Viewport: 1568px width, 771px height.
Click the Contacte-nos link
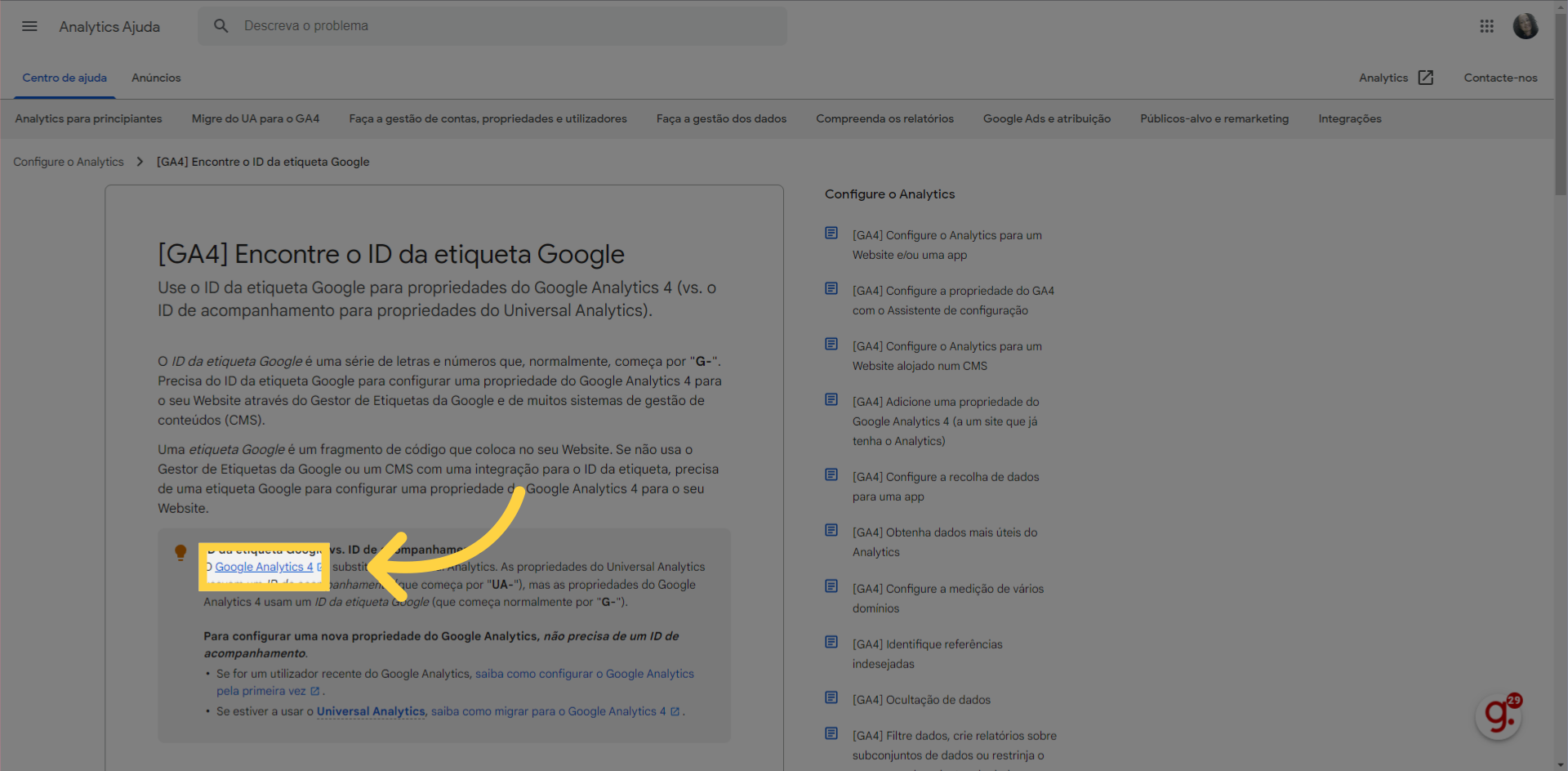click(1500, 78)
